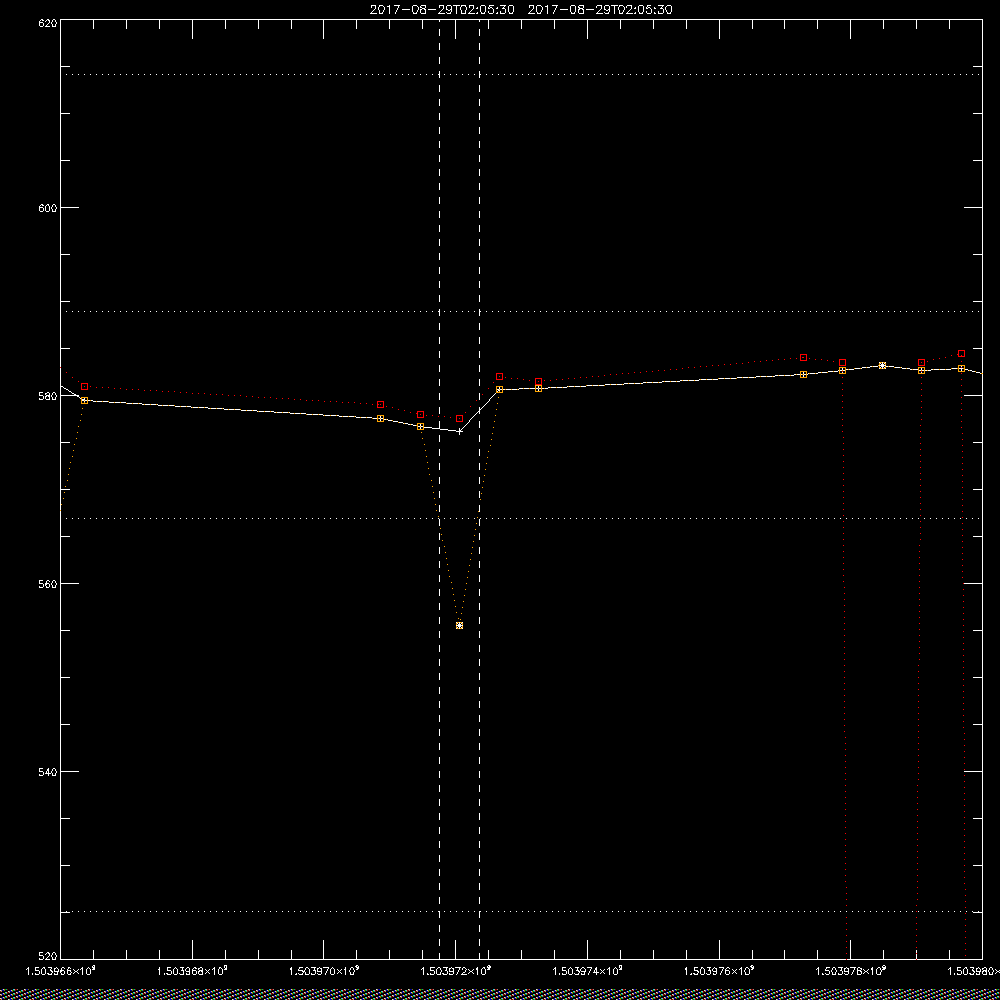Select the orange outlier point near 555
The width and height of the screenshot is (1000, 1000).
(x=459, y=626)
